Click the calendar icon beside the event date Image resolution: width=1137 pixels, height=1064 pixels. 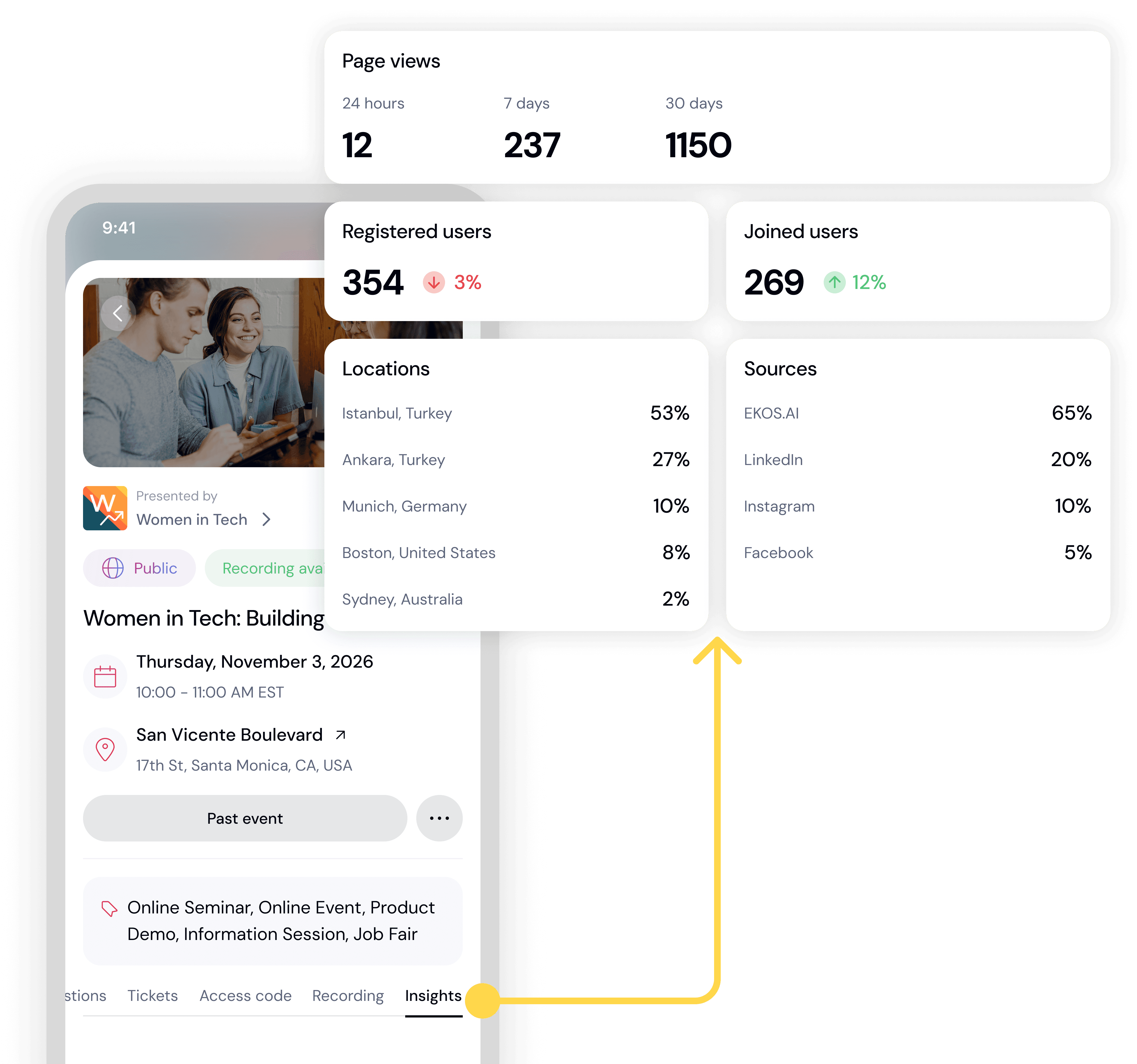[x=105, y=676]
